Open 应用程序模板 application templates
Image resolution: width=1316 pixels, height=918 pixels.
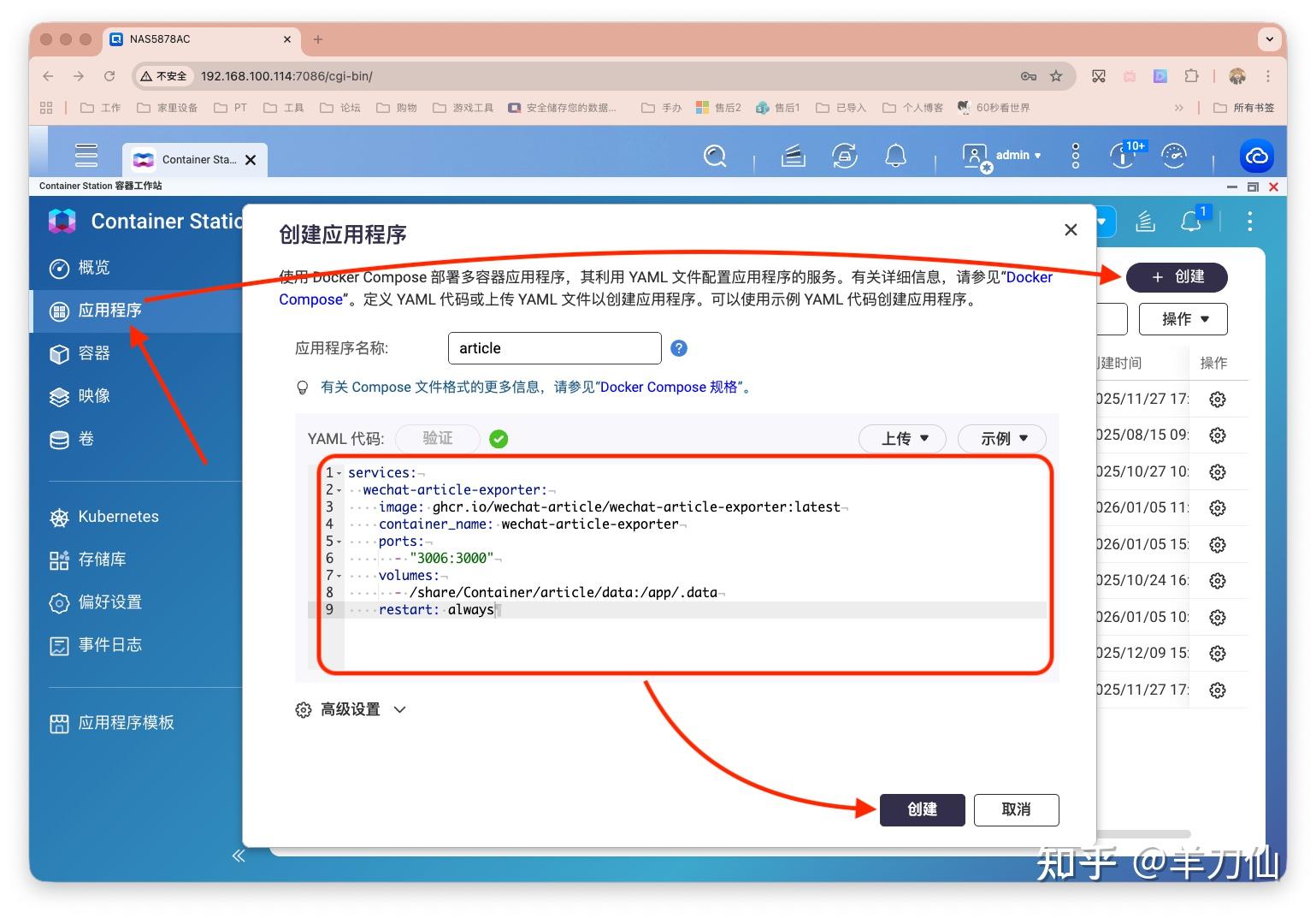pos(126,723)
